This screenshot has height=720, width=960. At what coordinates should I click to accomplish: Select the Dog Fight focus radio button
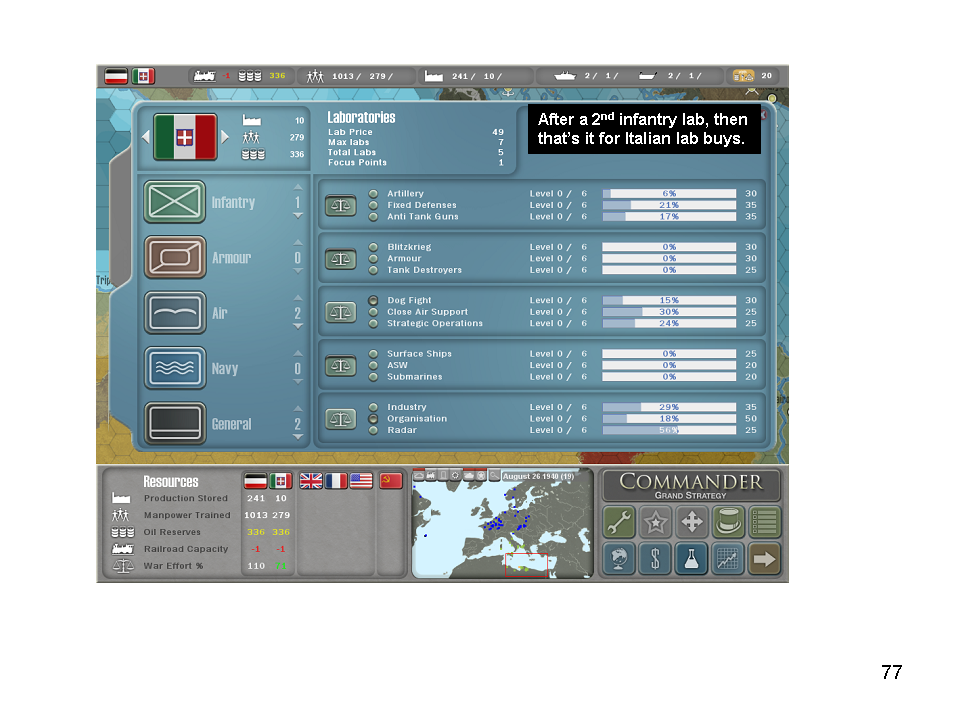click(374, 300)
